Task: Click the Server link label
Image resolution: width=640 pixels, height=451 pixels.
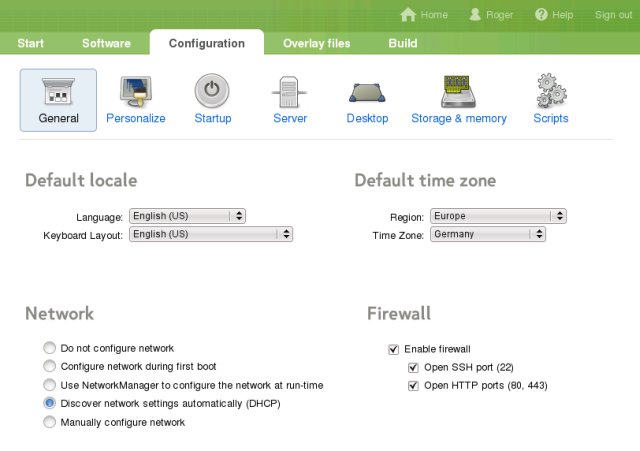Action: (290, 118)
